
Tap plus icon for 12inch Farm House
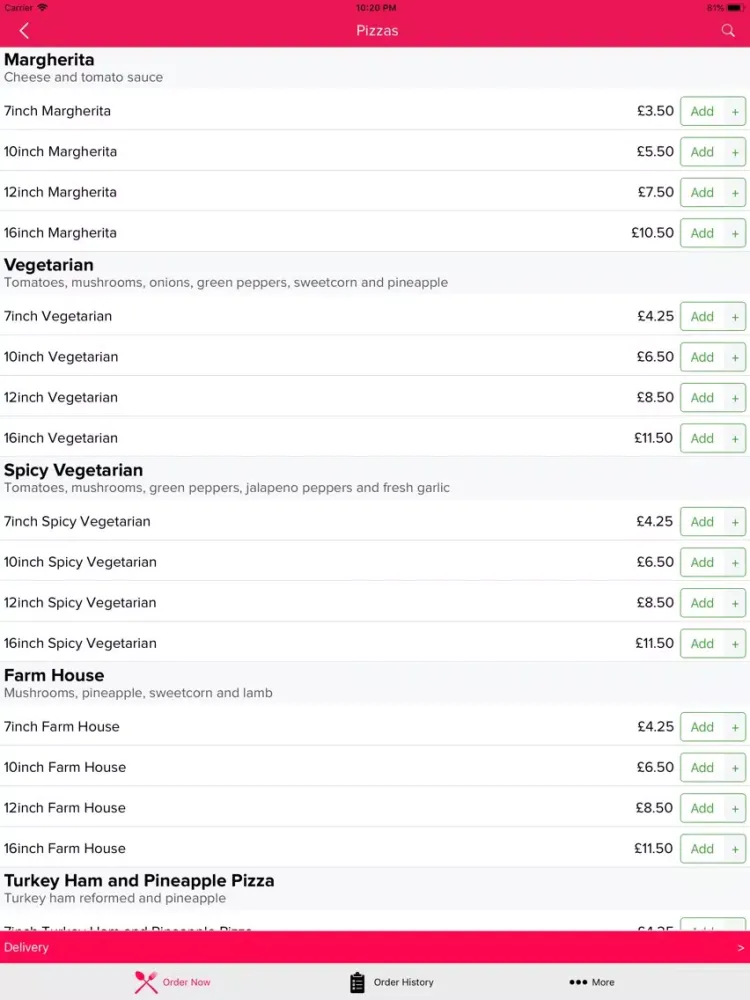tap(735, 809)
